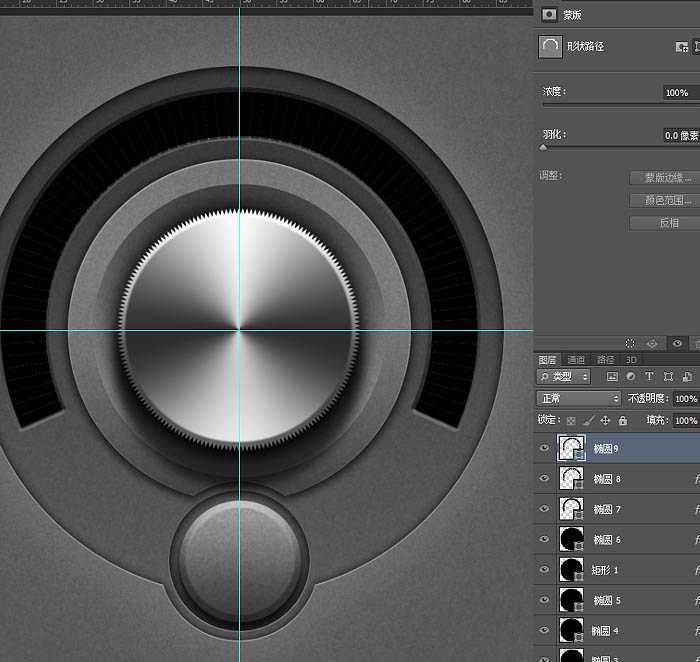Click the lock transparent pixels icon
This screenshot has width=700, height=662.
click(x=571, y=421)
